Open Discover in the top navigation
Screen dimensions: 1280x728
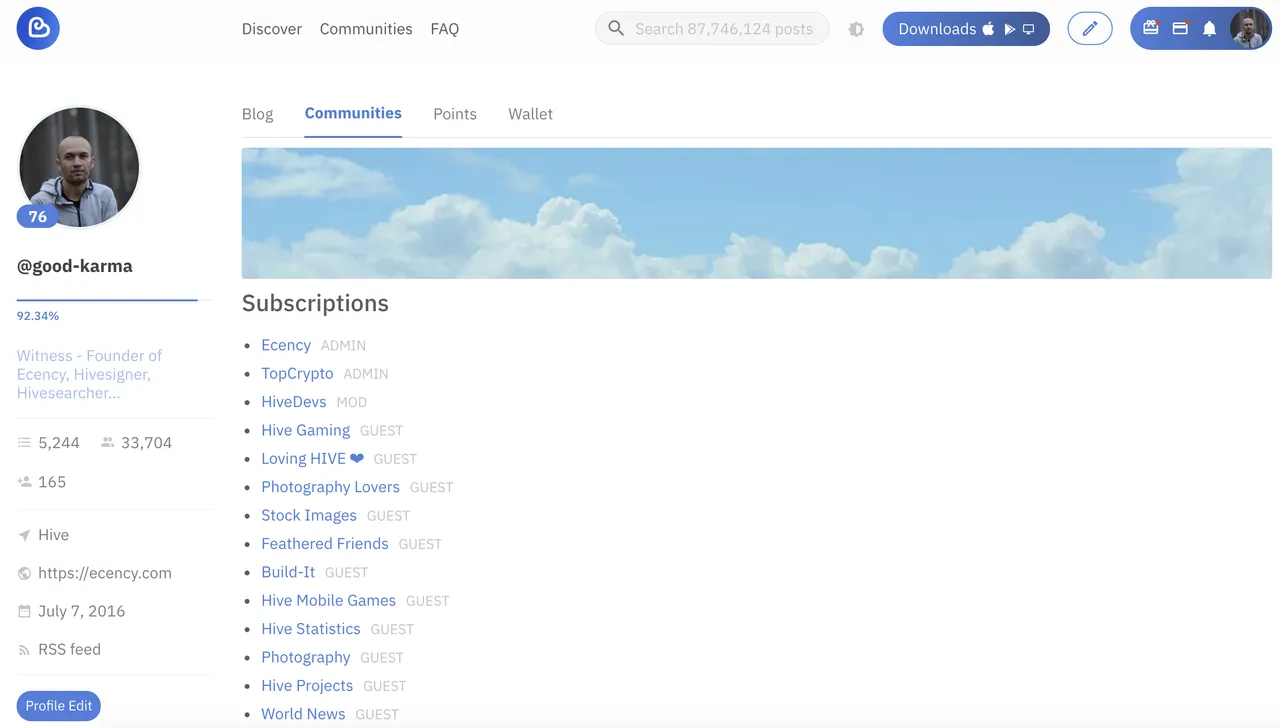pos(272,29)
